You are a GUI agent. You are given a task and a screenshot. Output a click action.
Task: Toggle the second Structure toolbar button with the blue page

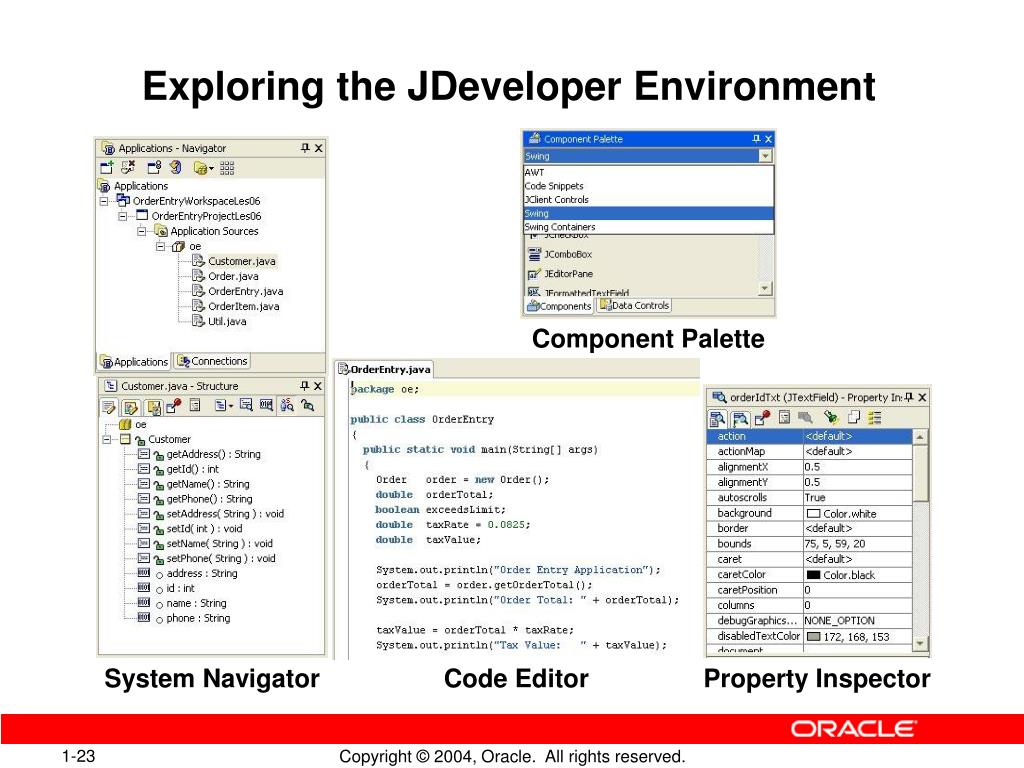(131, 408)
